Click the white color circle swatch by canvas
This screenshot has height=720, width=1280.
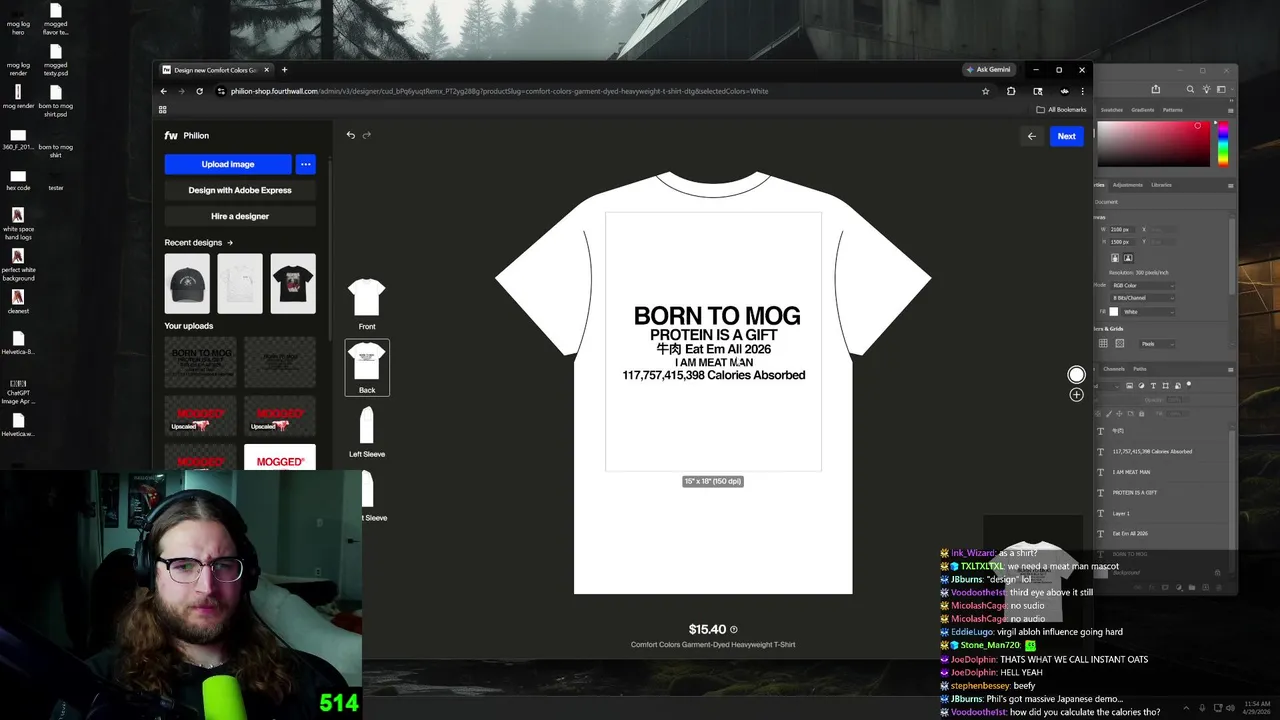pos(1076,375)
